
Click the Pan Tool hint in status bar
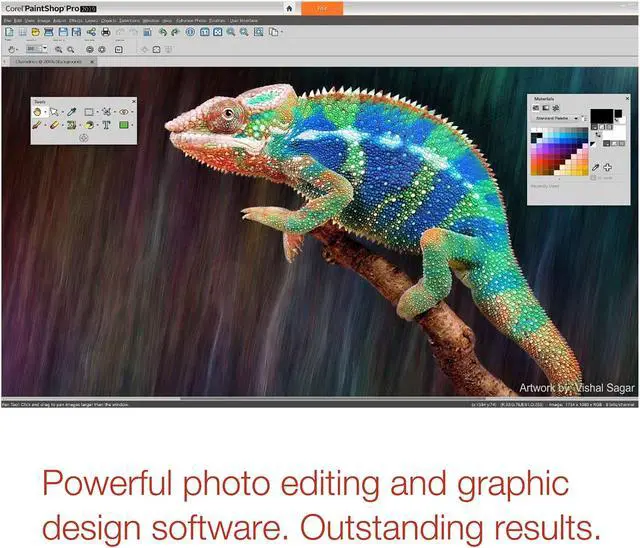(x=65, y=405)
